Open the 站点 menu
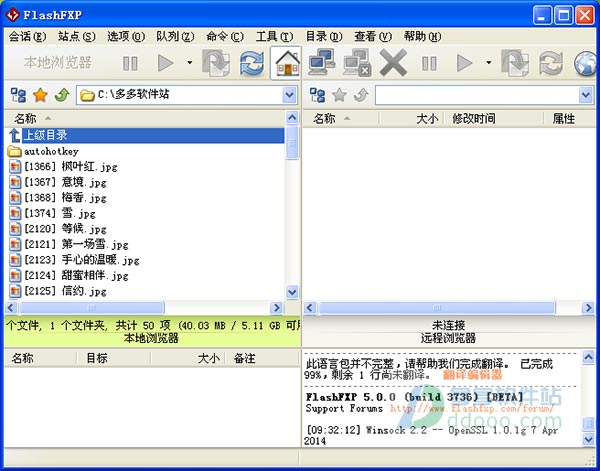The height and width of the screenshot is (471, 600). [77, 36]
